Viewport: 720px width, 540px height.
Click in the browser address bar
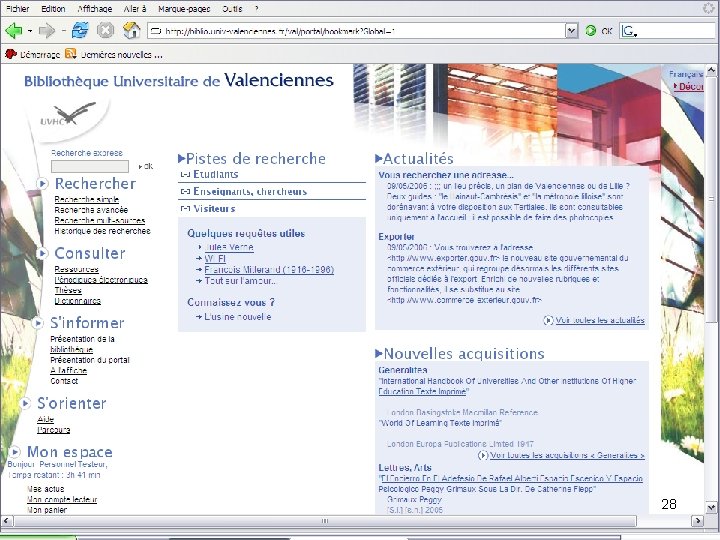tap(356, 31)
